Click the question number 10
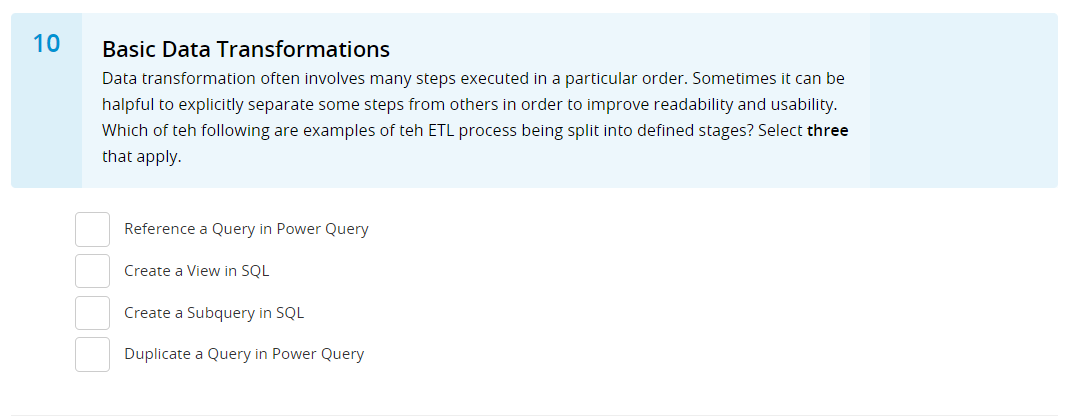This screenshot has width=1091, height=420. click(47, 44)
